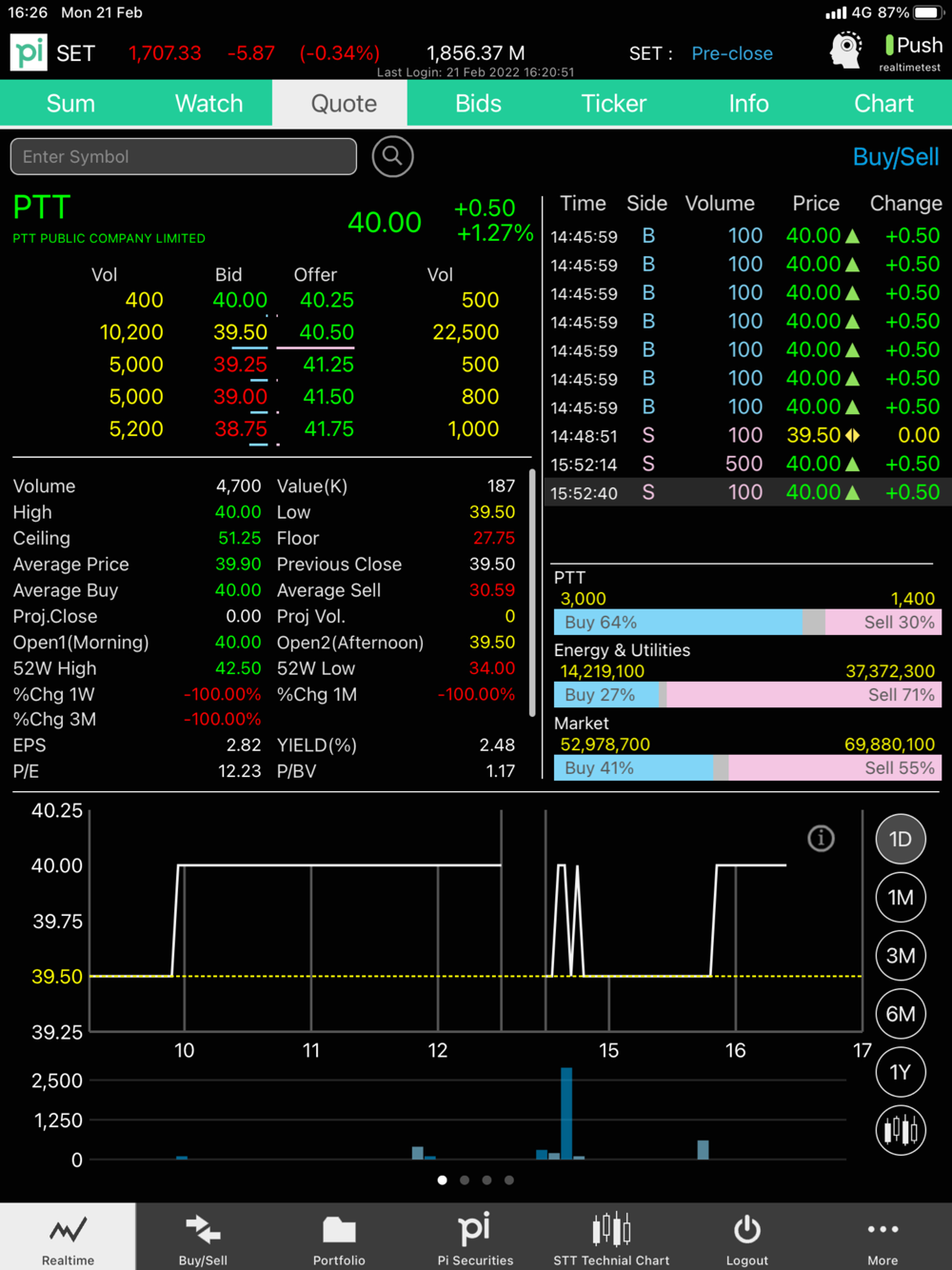Open the More menu dots
Screen dimensions: 952x1270
883,1229
